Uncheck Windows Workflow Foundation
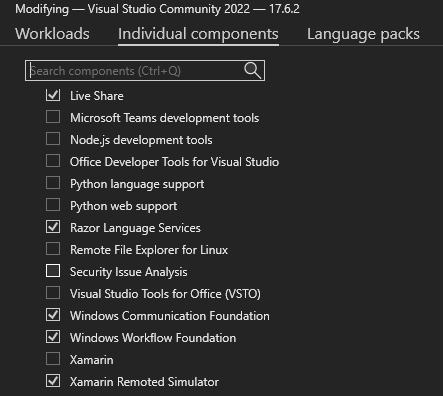 (53, 337)
